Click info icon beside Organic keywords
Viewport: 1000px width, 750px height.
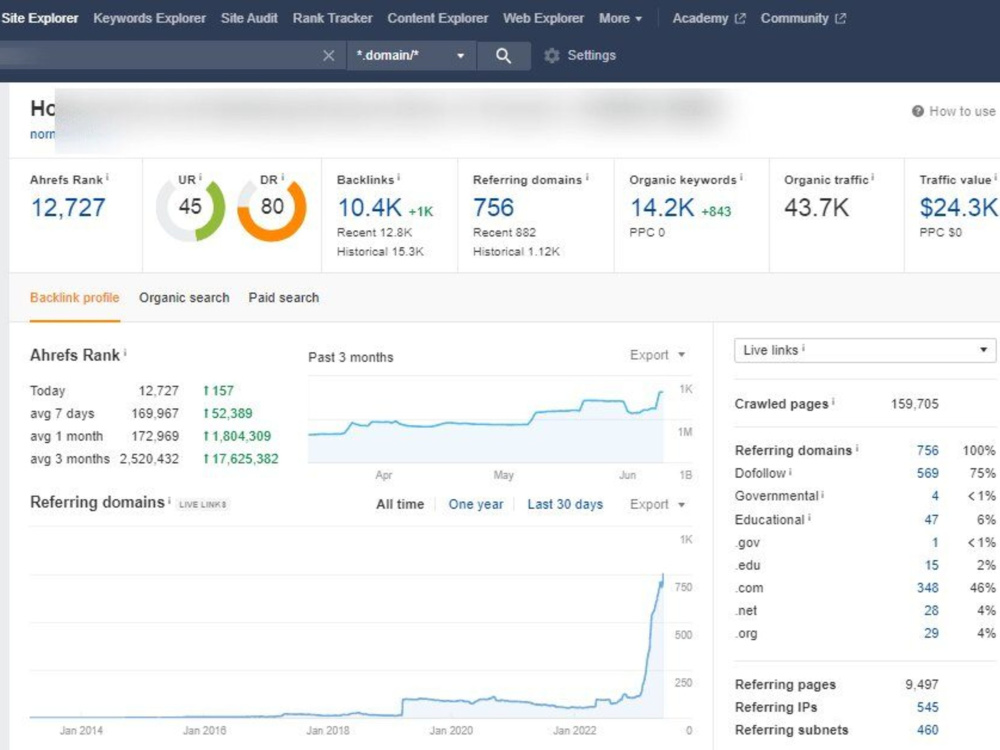click(741, 177)
